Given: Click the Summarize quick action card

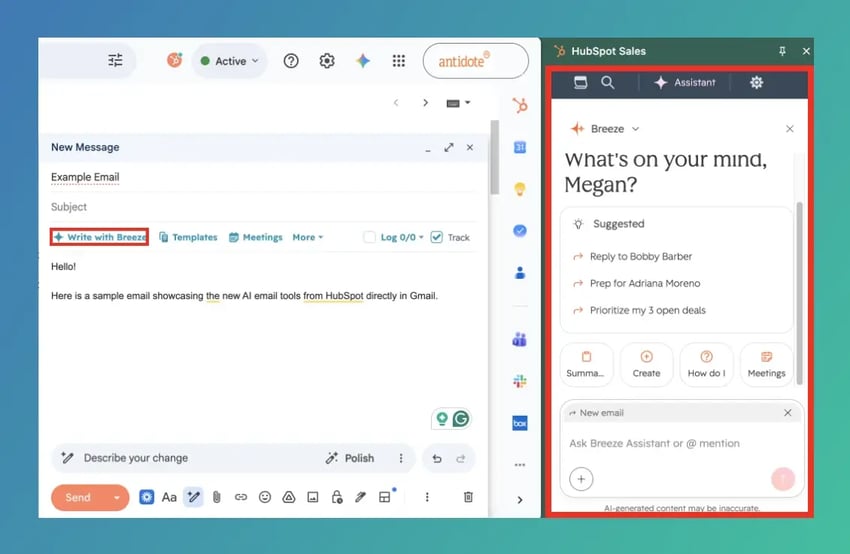Looking at the screenshot, I should click(x=586, y=365).
